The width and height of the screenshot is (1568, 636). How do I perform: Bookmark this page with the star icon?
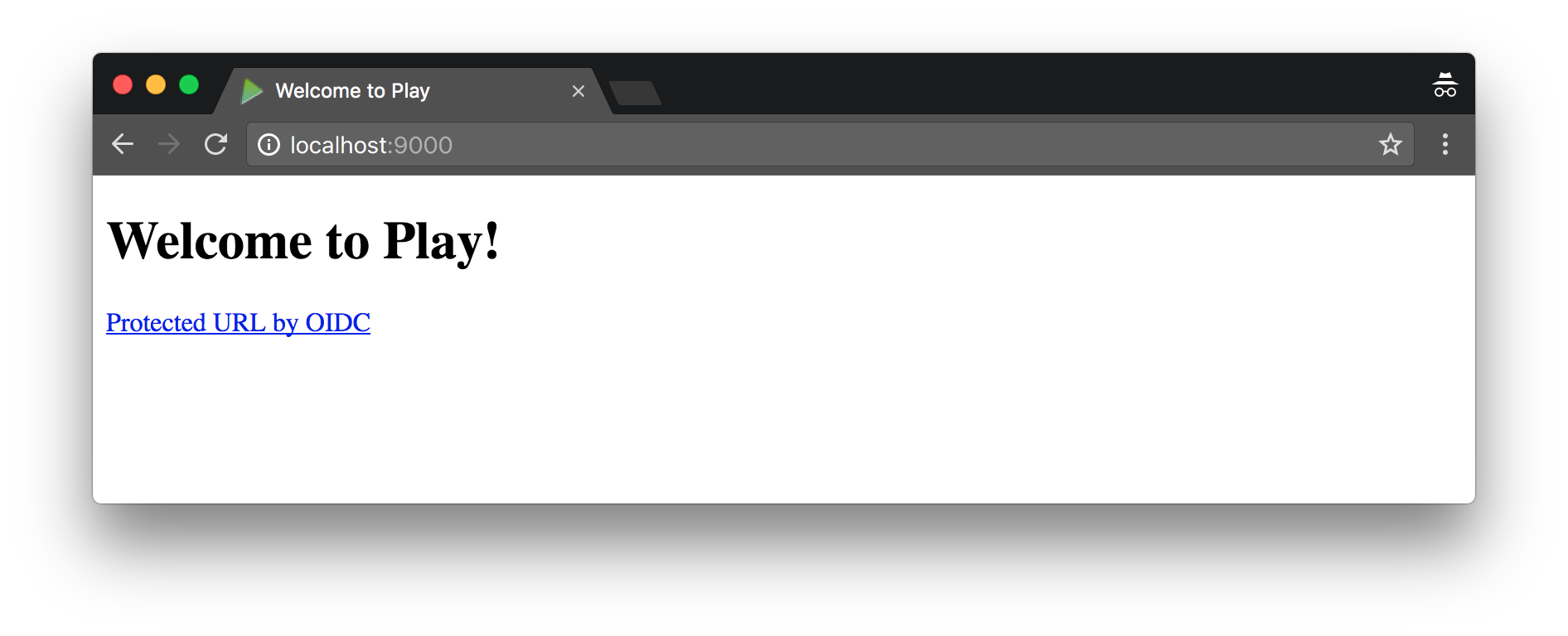pos(1390,145)
